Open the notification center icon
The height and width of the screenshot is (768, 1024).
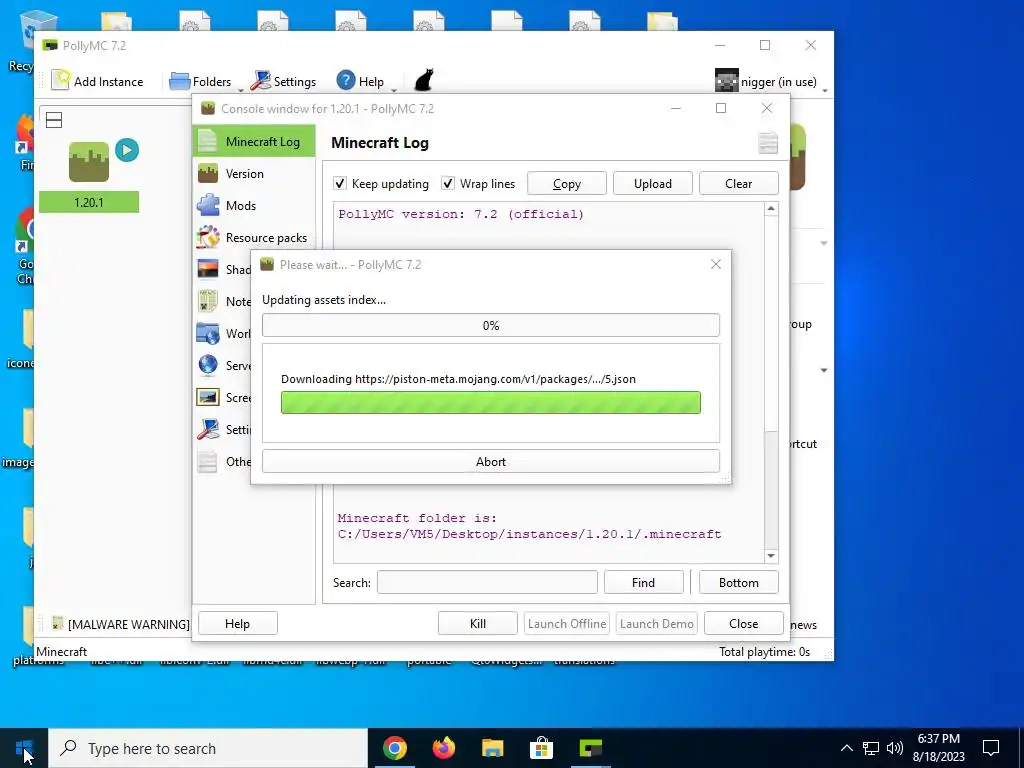click(991, 748)
